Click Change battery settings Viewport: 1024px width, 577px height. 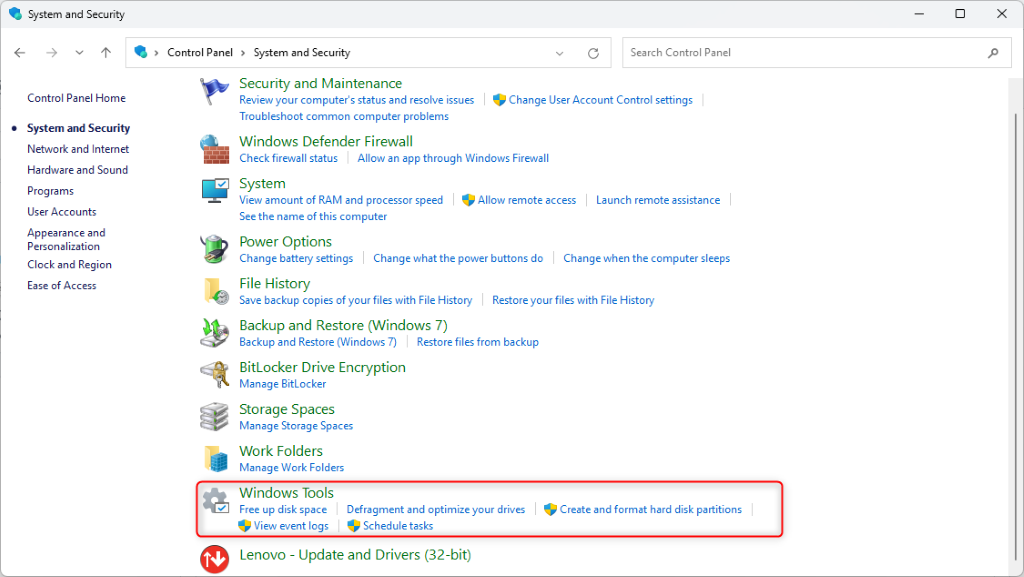(x=296, y=258)
